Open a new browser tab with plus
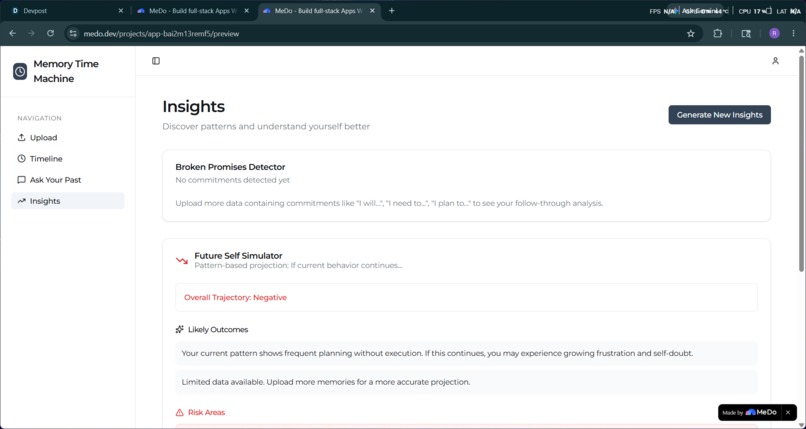 (392, 11)
